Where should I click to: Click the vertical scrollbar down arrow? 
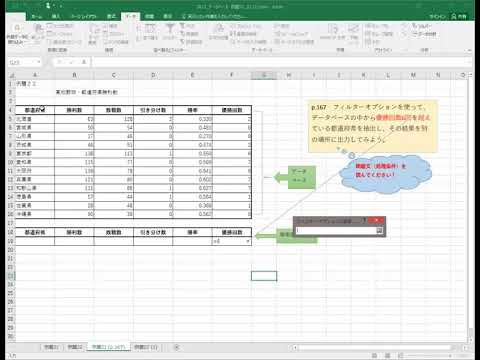(x=470, y=339)
